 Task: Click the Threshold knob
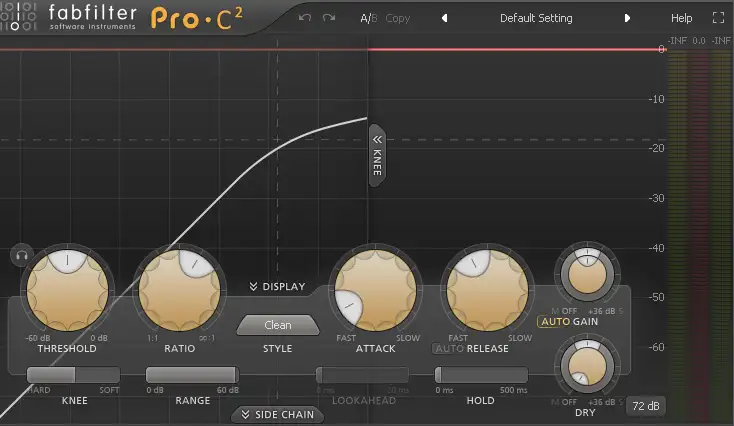coord(67,290)
